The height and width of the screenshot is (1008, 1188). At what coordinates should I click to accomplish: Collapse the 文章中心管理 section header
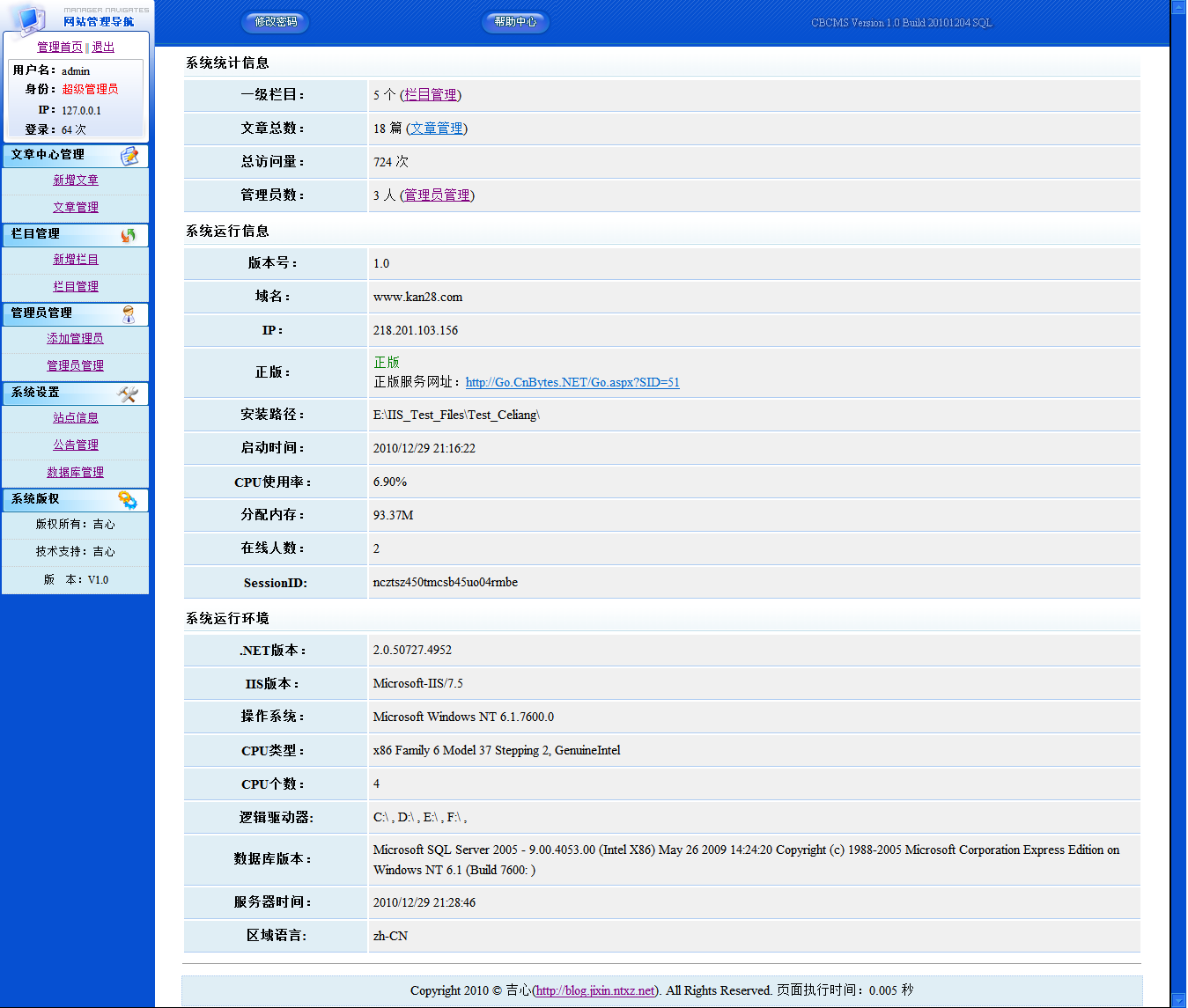click(48, 155)
